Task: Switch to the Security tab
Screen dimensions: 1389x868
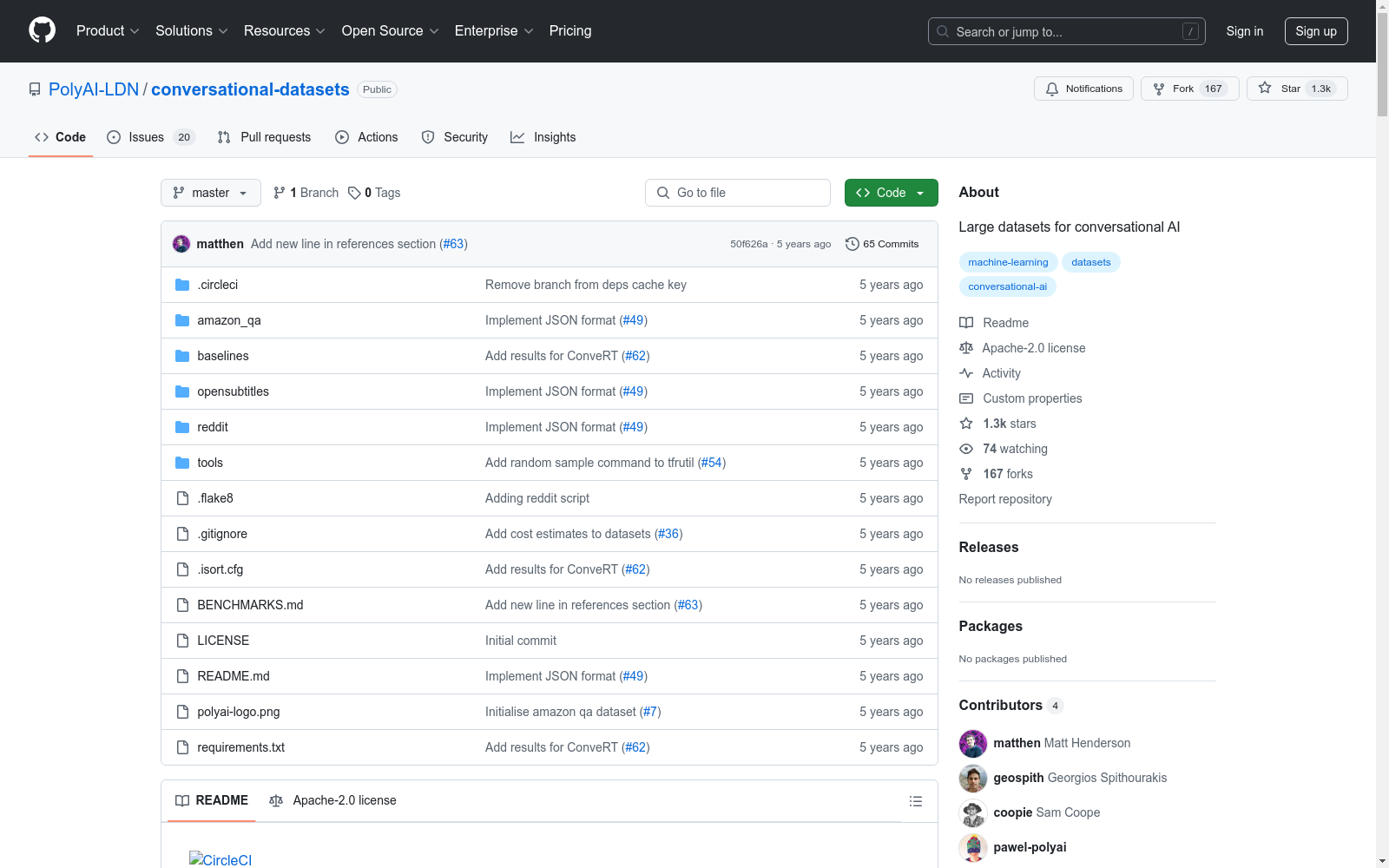Action: tap(454, 137)
